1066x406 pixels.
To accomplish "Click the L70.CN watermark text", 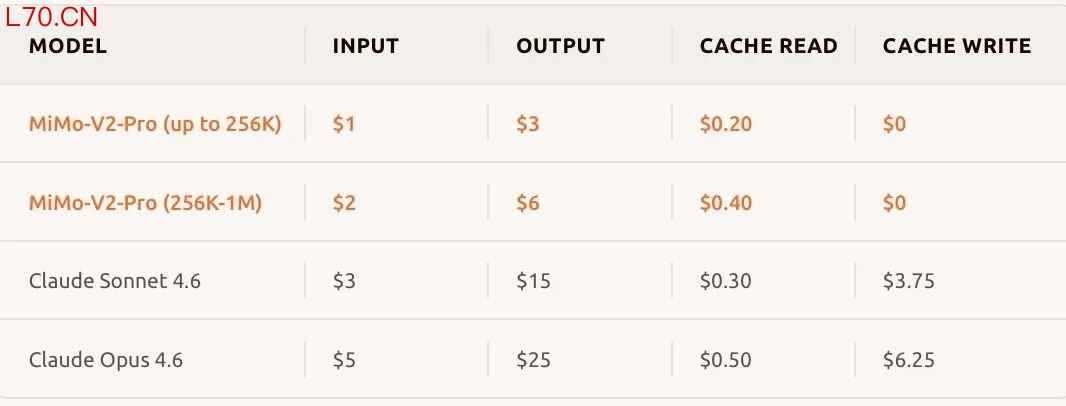I will 52,17.
